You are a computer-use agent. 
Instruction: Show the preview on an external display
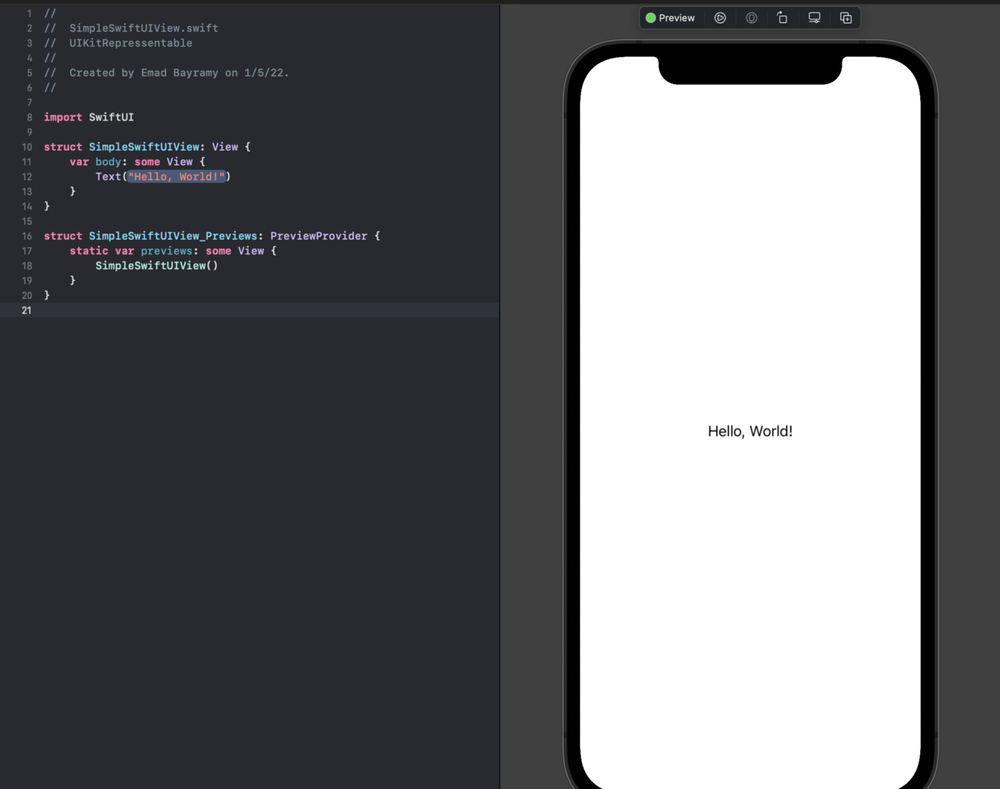(x=813, y=17)
